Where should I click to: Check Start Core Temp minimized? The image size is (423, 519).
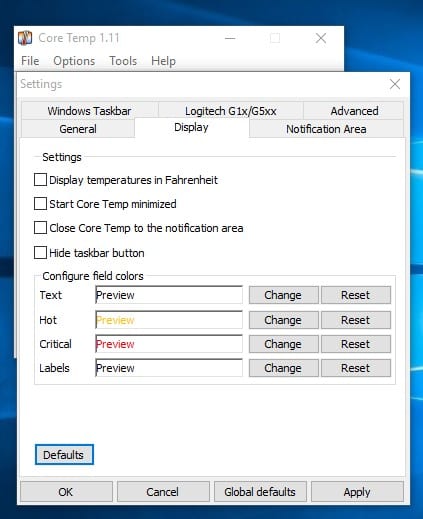click(40, 204)
